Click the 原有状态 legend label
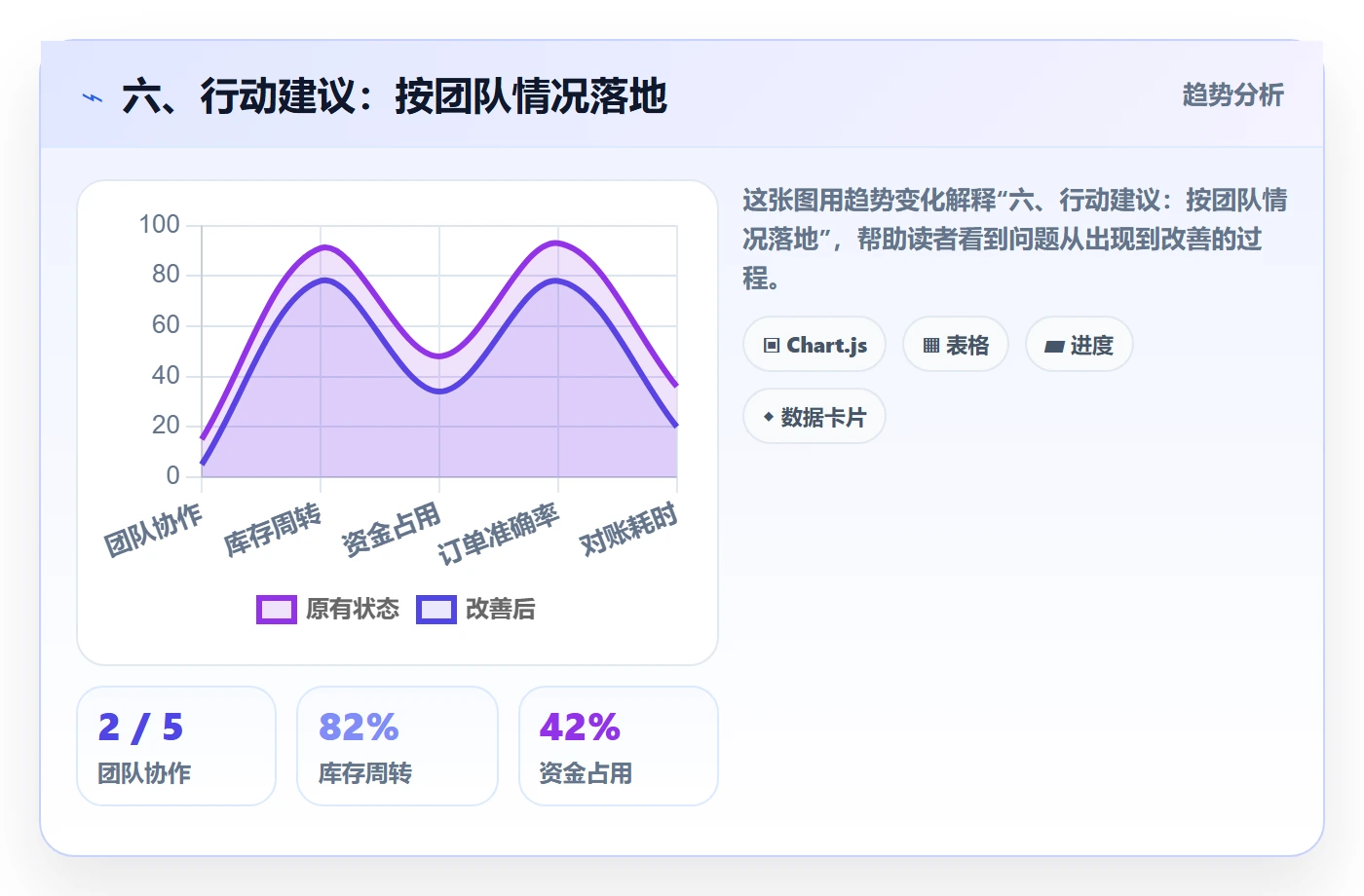 click(x=353, y=609)
